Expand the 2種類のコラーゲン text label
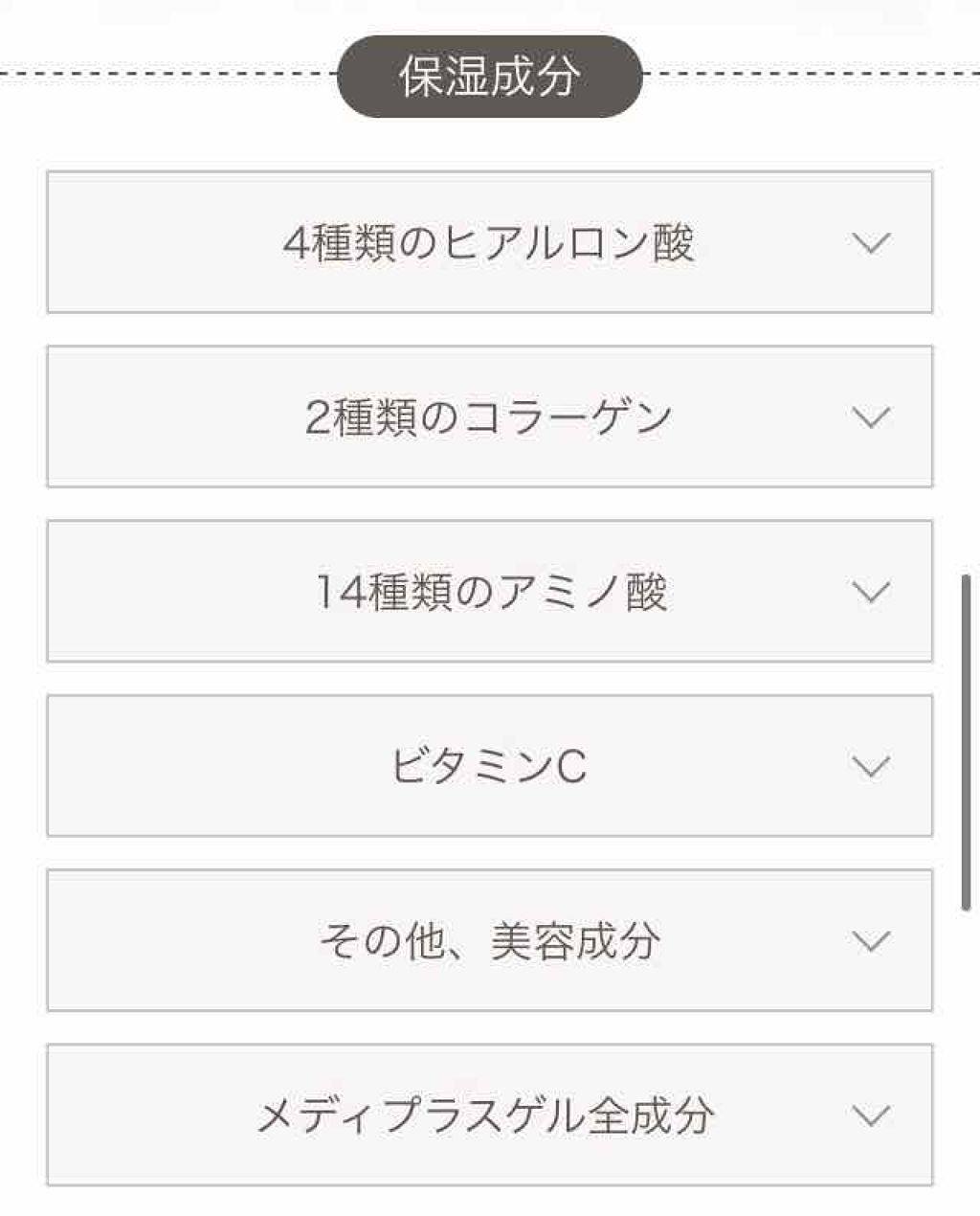 (488, 417)
